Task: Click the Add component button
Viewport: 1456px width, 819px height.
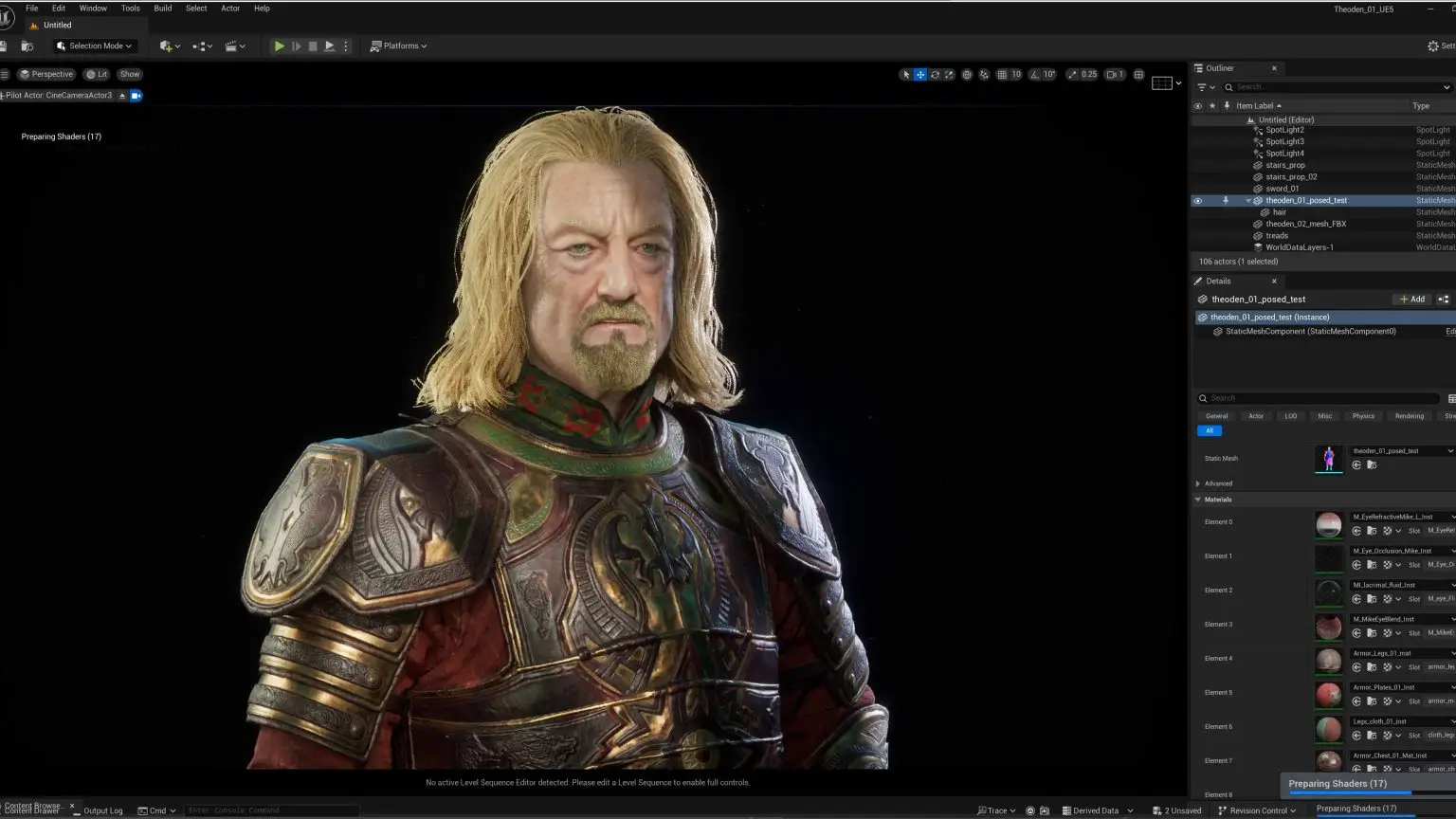Action: tap(1412, 300)
